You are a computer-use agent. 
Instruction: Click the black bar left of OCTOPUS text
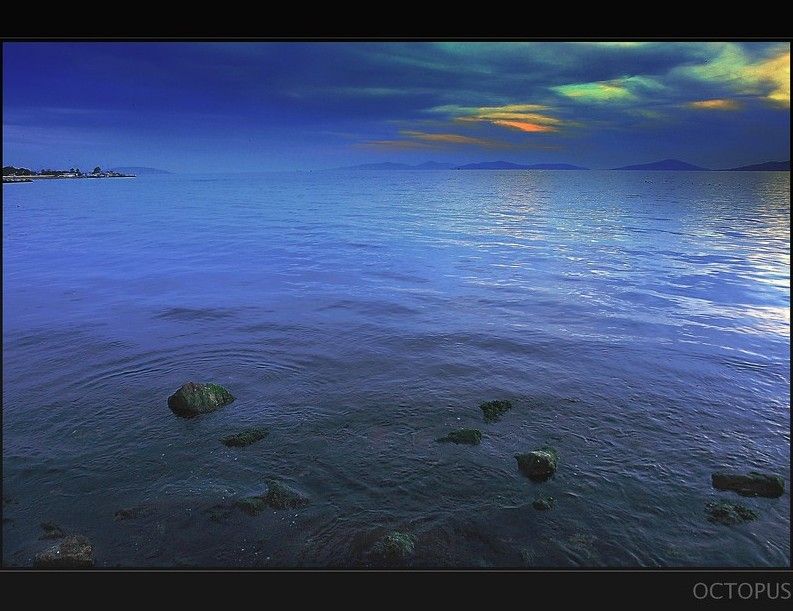[x=340, y=591]
